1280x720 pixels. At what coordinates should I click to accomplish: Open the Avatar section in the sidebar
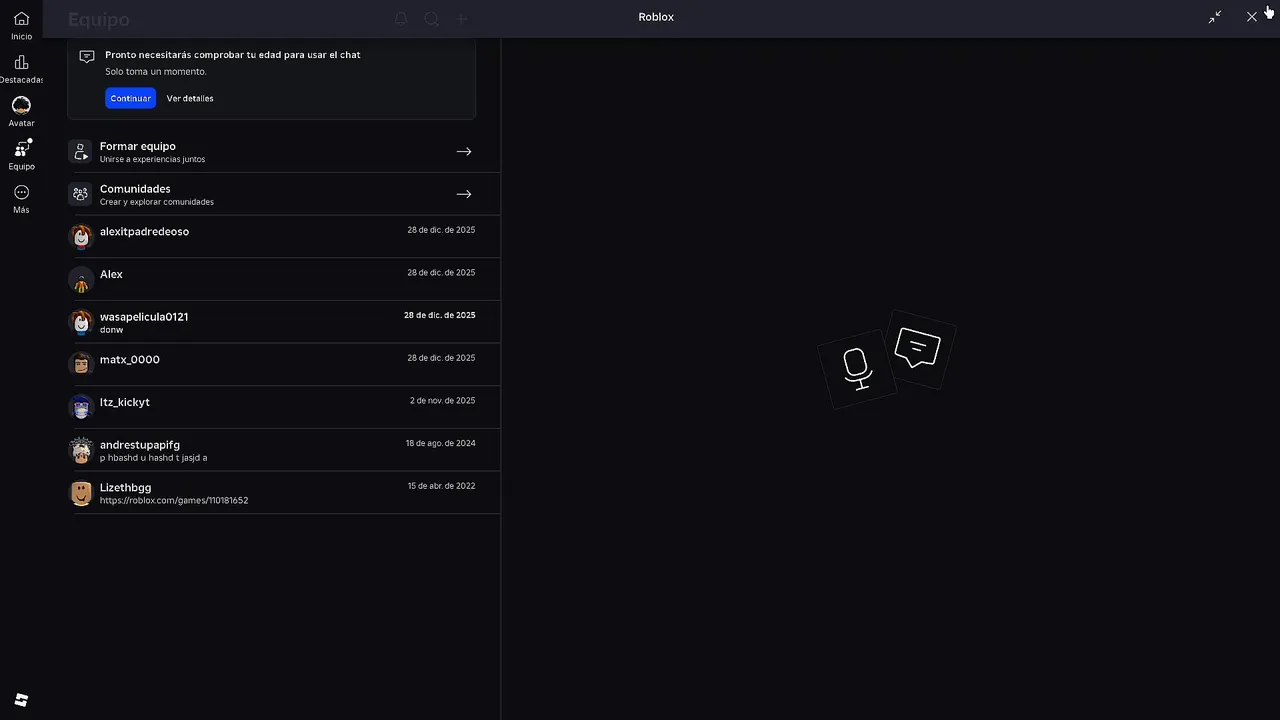click(21, 112)
